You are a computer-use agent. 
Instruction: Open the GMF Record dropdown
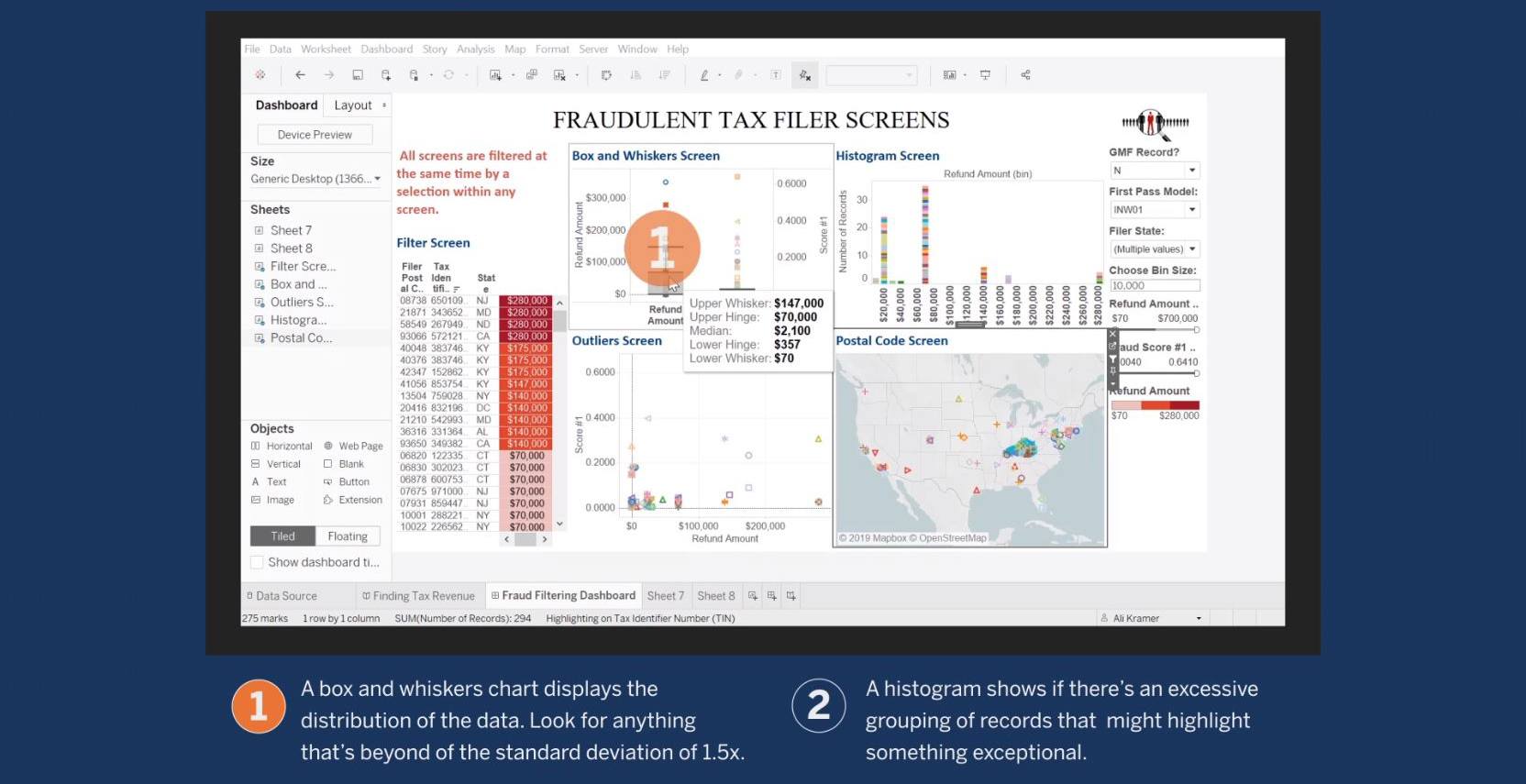pos(1155,171)
